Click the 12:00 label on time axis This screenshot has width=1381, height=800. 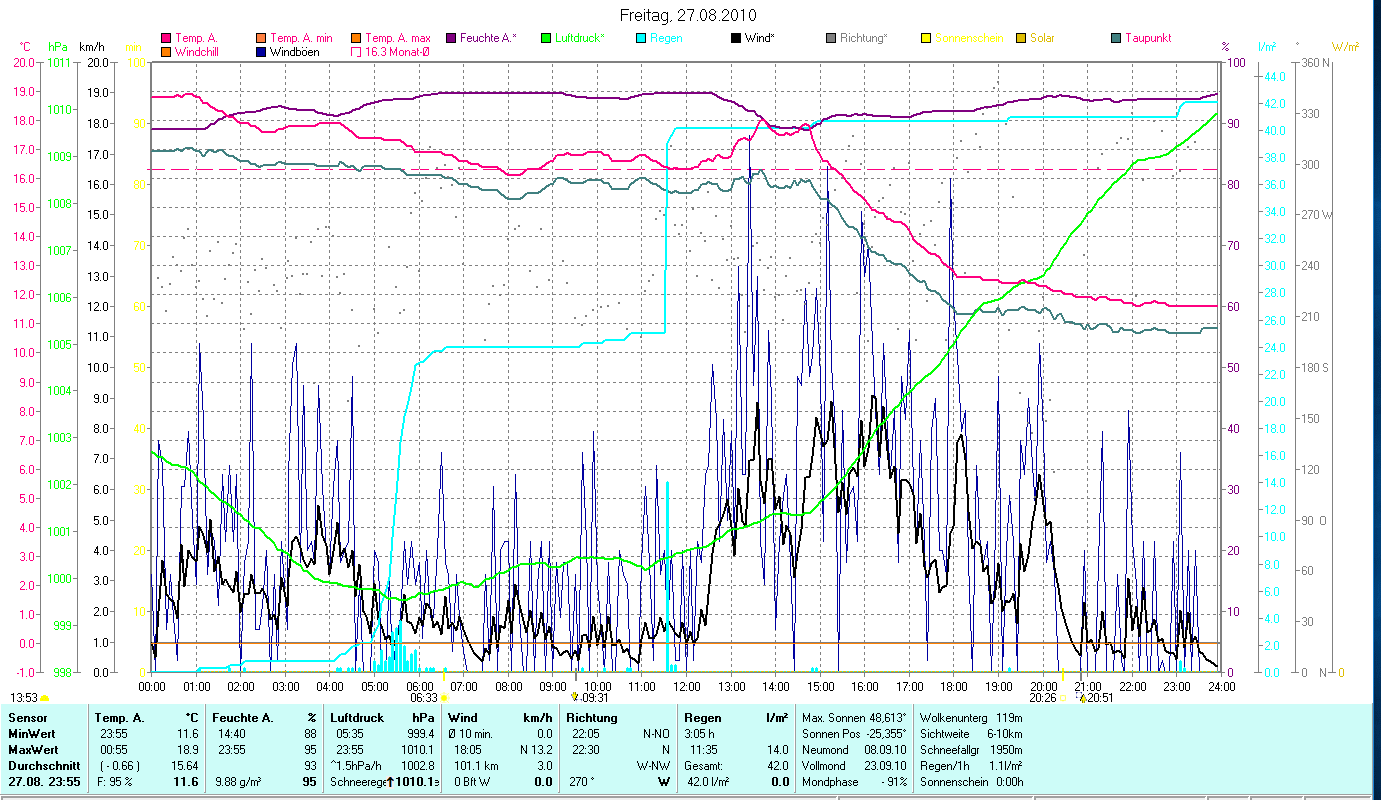(687, 687)
